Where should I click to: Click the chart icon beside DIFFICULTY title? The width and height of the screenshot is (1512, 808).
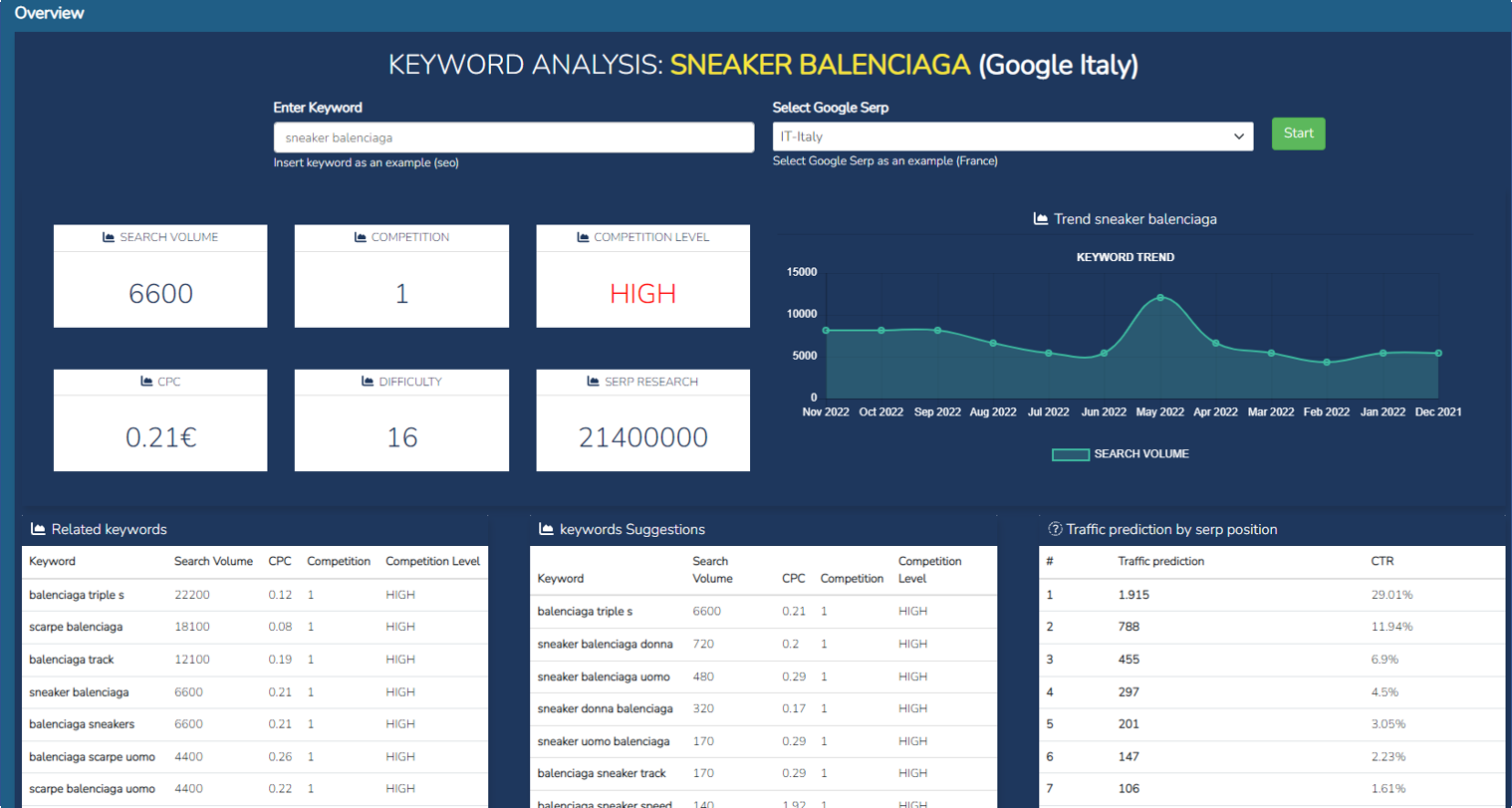[368, 382]
